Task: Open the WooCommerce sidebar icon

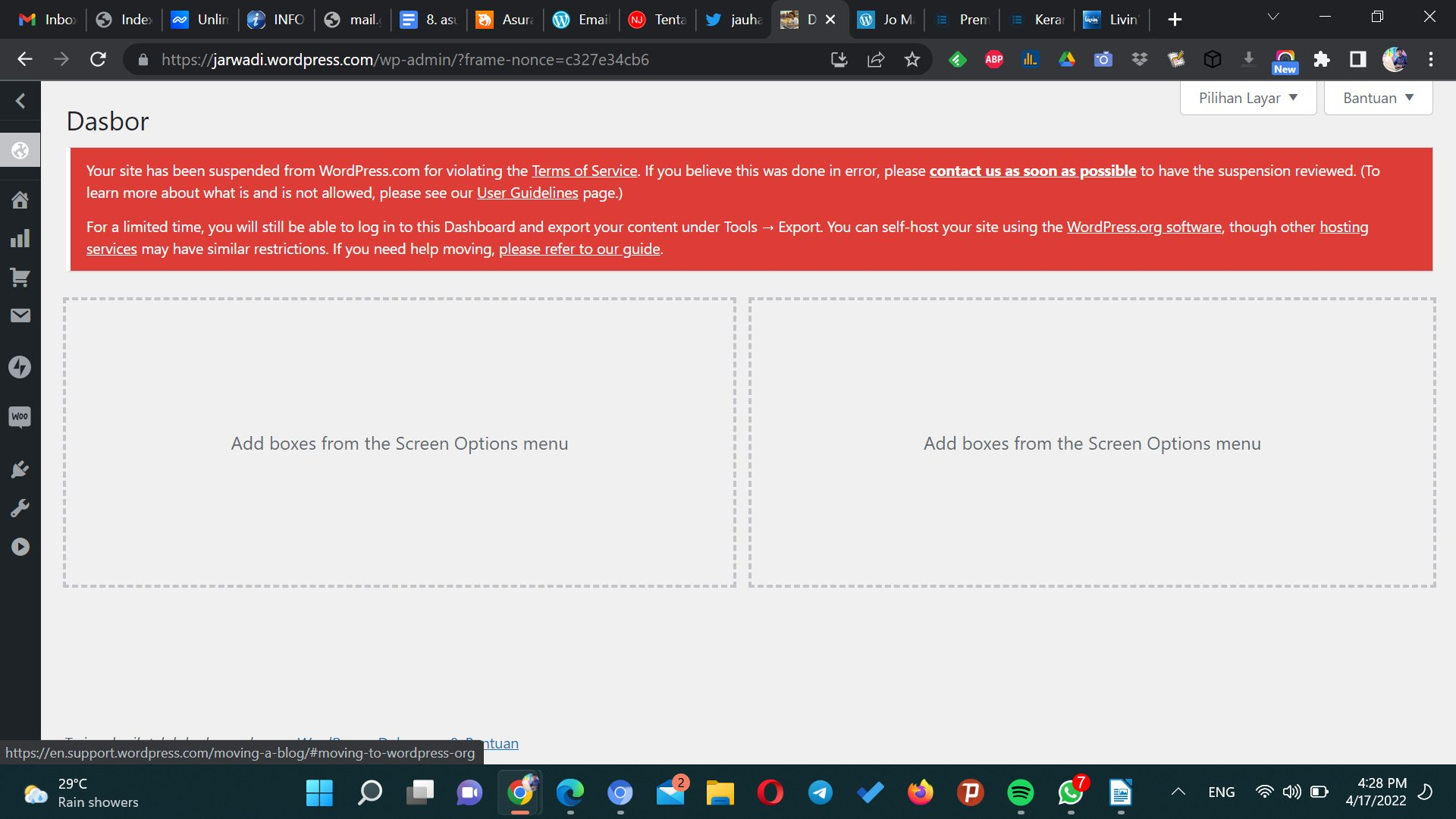Action: click(20, 416)
